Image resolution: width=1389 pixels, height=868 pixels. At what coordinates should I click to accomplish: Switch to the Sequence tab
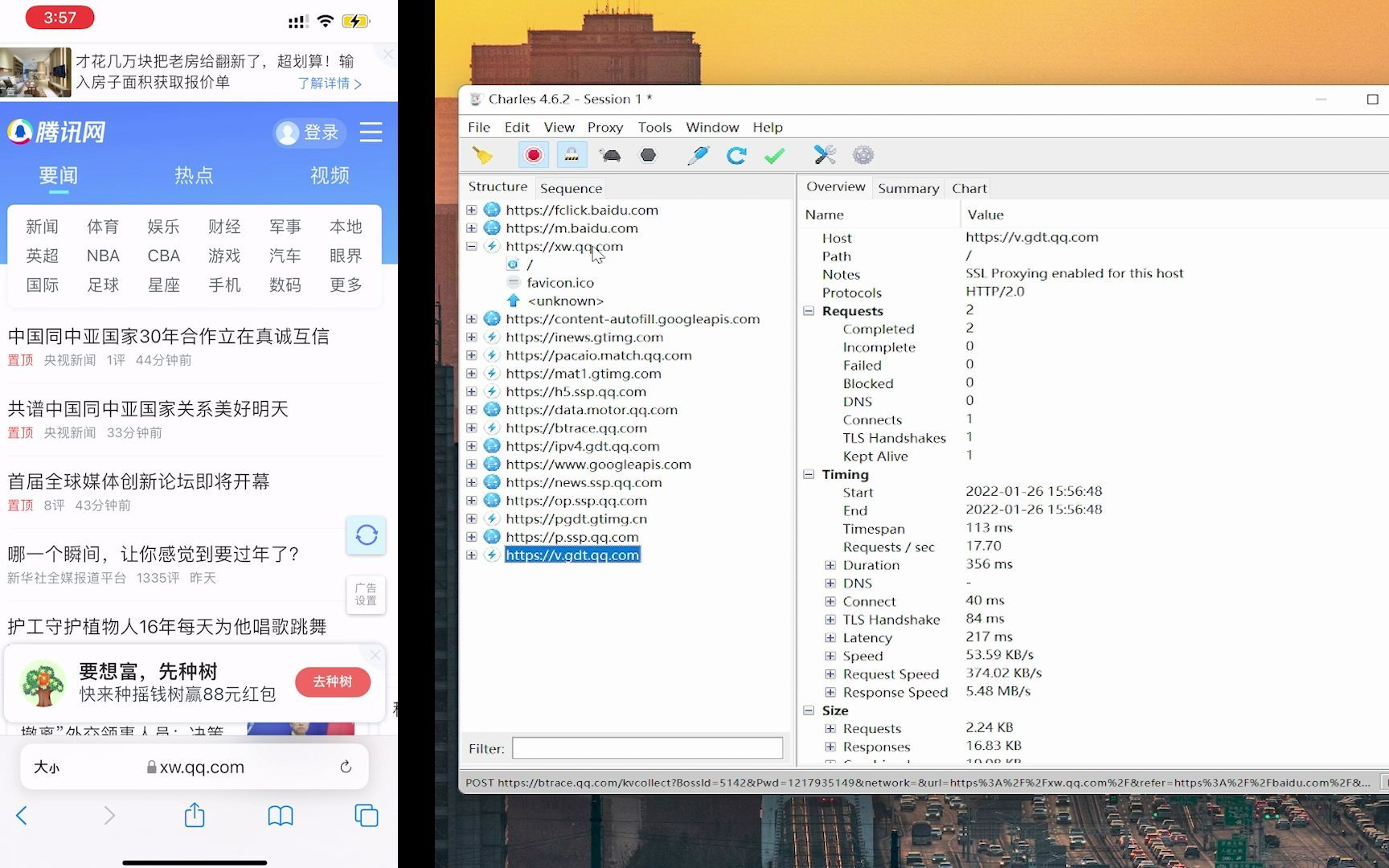tap(571, 188)
